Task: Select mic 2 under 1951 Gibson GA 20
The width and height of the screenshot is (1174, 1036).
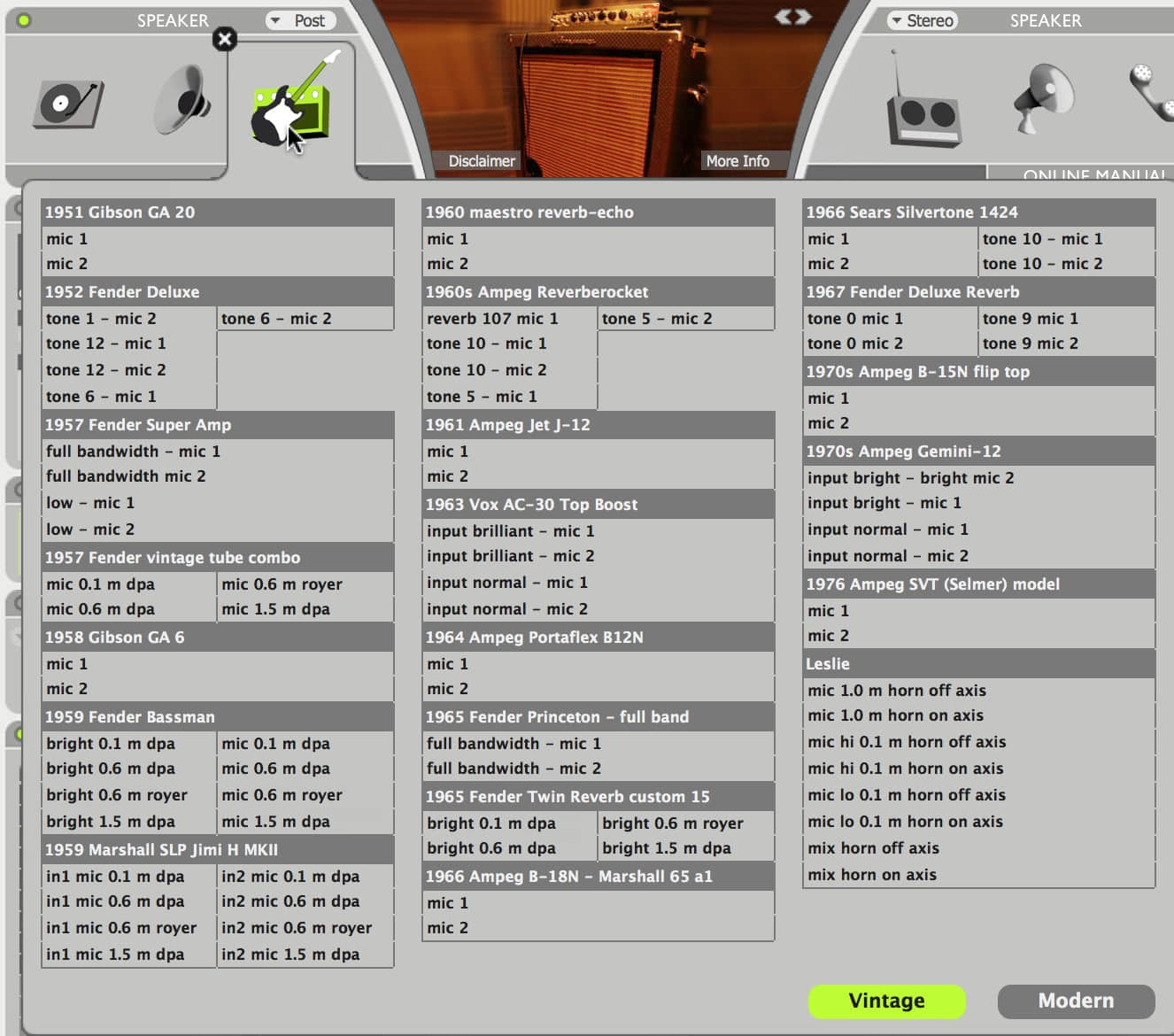Action: pos(217,264)
